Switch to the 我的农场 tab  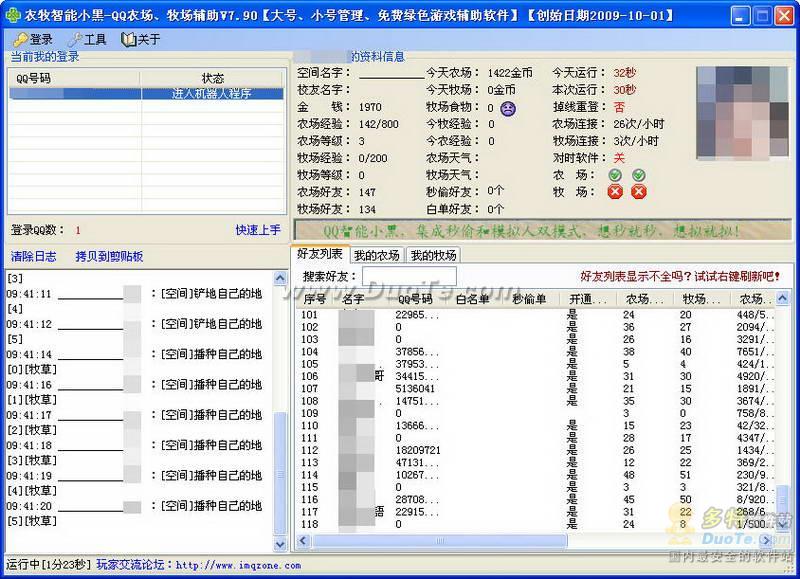click(x=376, y=255)
